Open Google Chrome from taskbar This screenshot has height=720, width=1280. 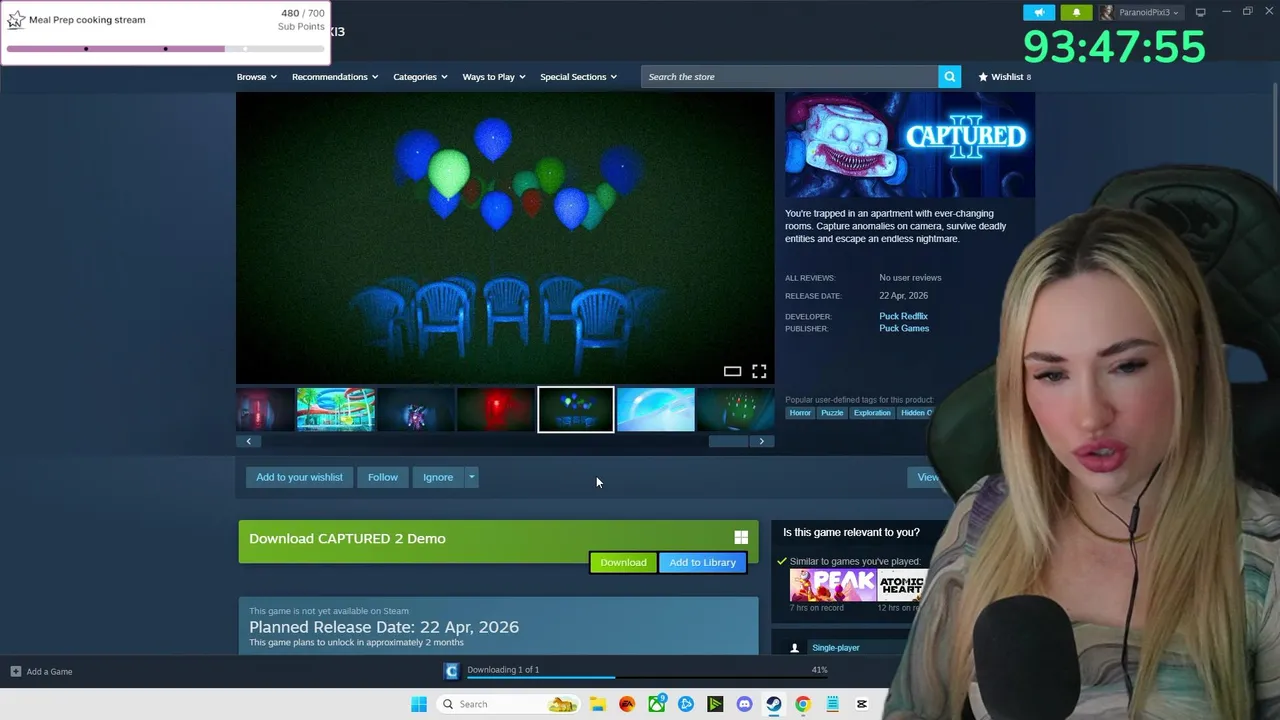pyautogui.click(x=802, y=704)
